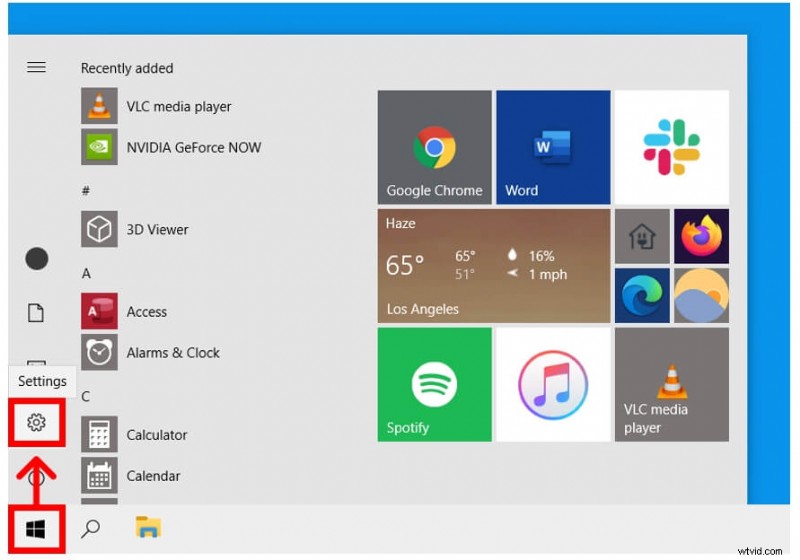
Task: Launch Spotify from the green tile
Action: [x=434, y=384]
